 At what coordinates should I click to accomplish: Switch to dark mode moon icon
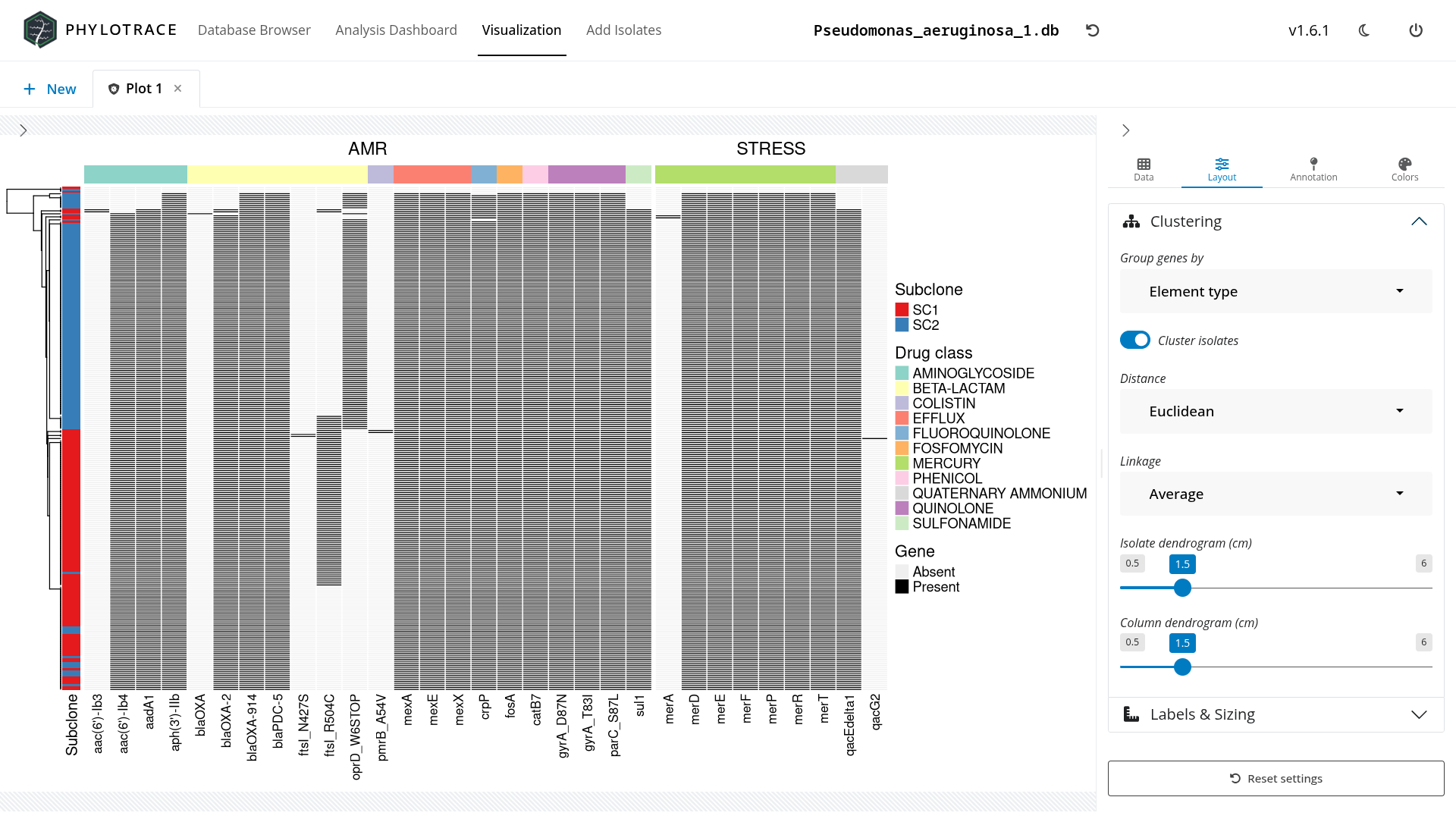point(1364,30)
